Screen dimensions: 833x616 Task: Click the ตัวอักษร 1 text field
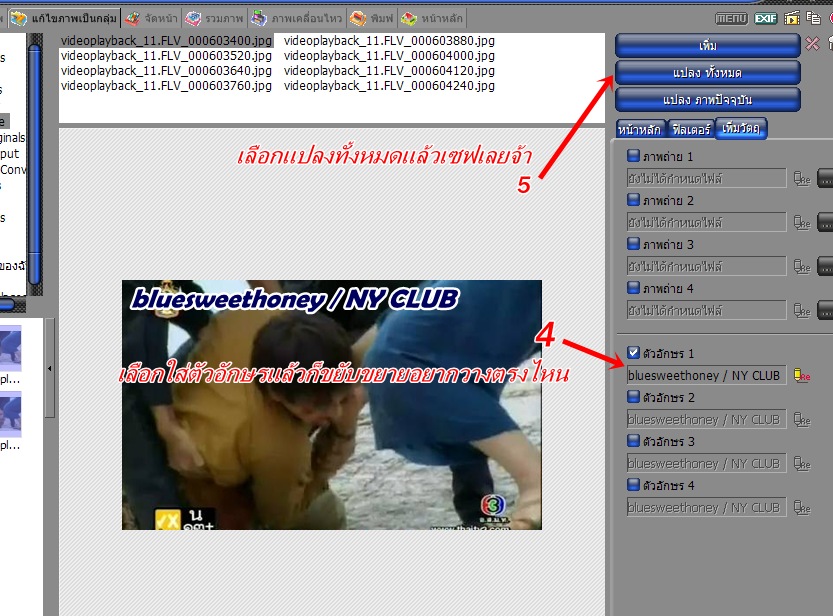click(x=706, y=375)
